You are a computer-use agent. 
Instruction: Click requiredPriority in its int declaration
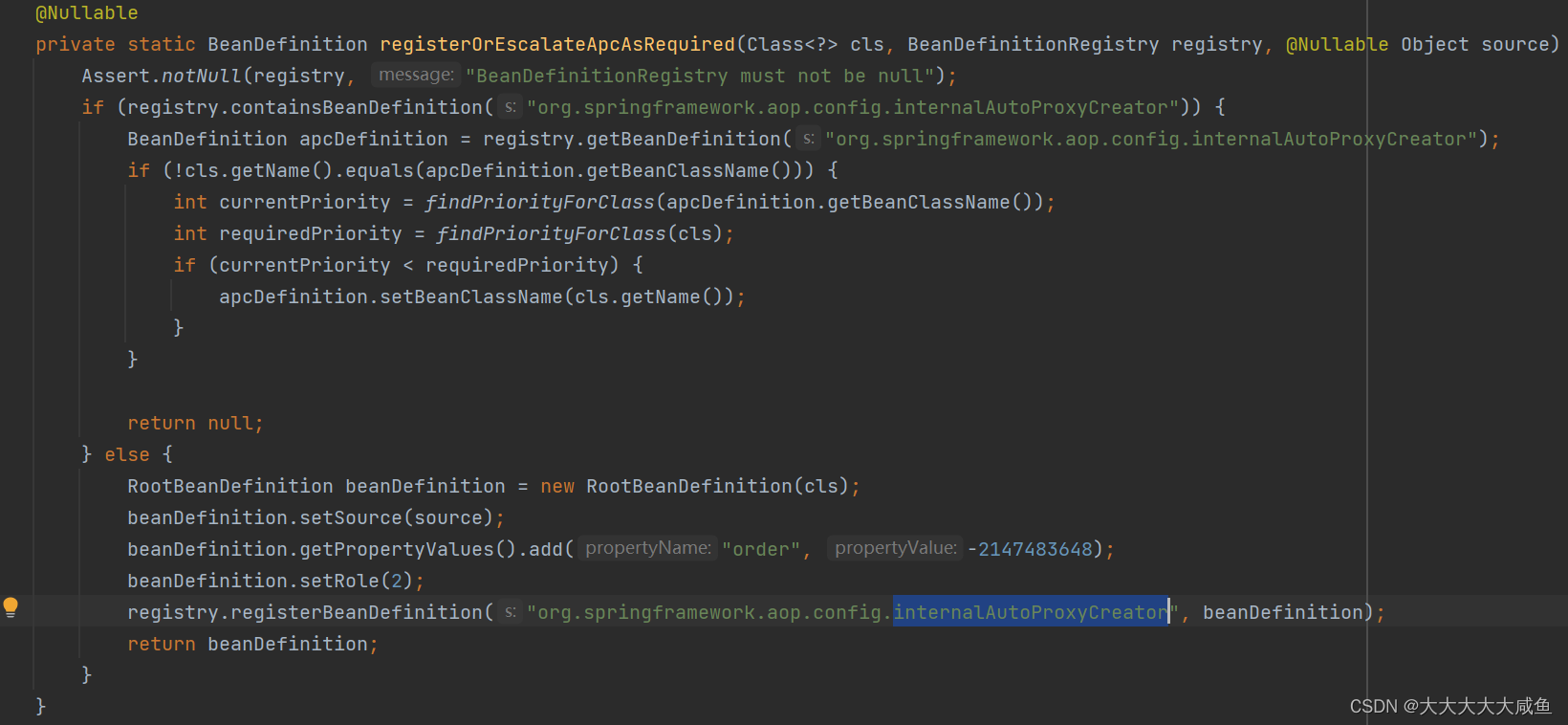311,234
